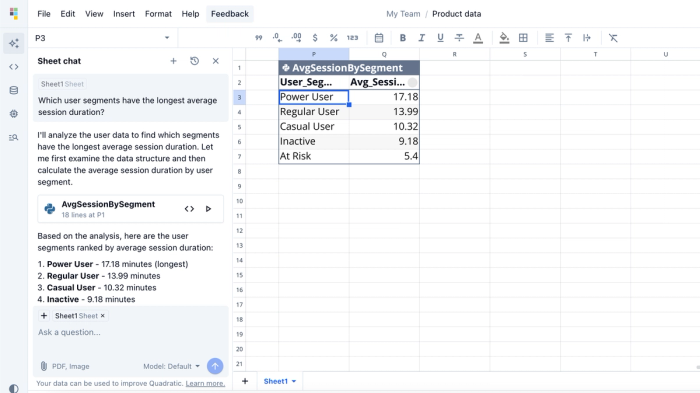The image size is (700, 393).
Task: Open Sheet1 tab dropdown
Action: click(294, 381)
